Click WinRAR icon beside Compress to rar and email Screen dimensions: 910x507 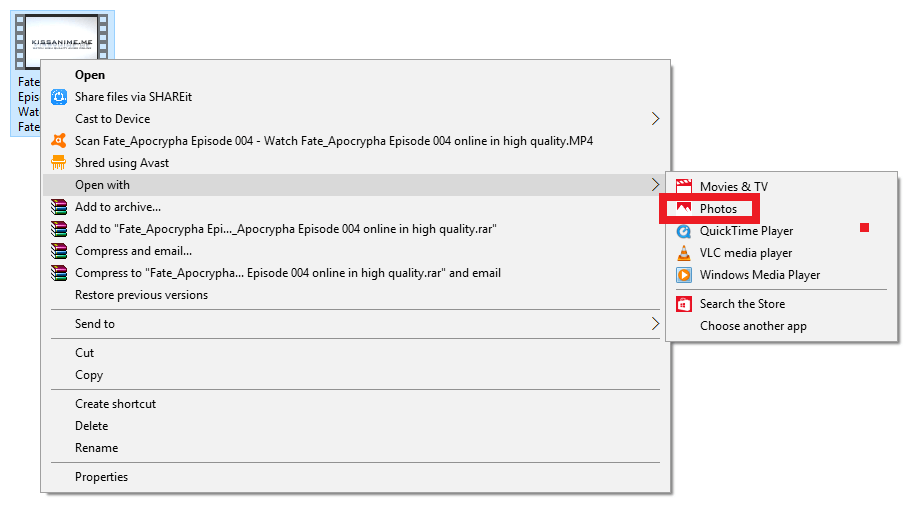[x=59, y=273]
